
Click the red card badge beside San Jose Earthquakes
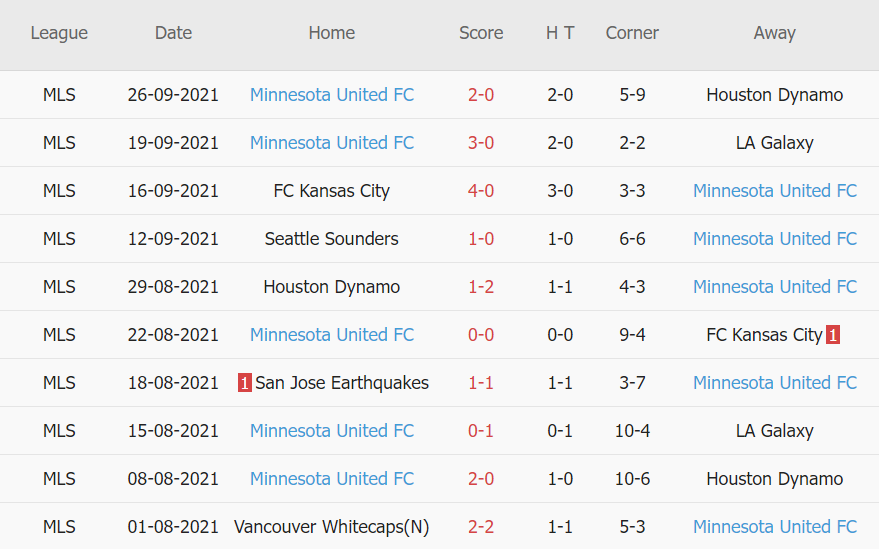244,383
